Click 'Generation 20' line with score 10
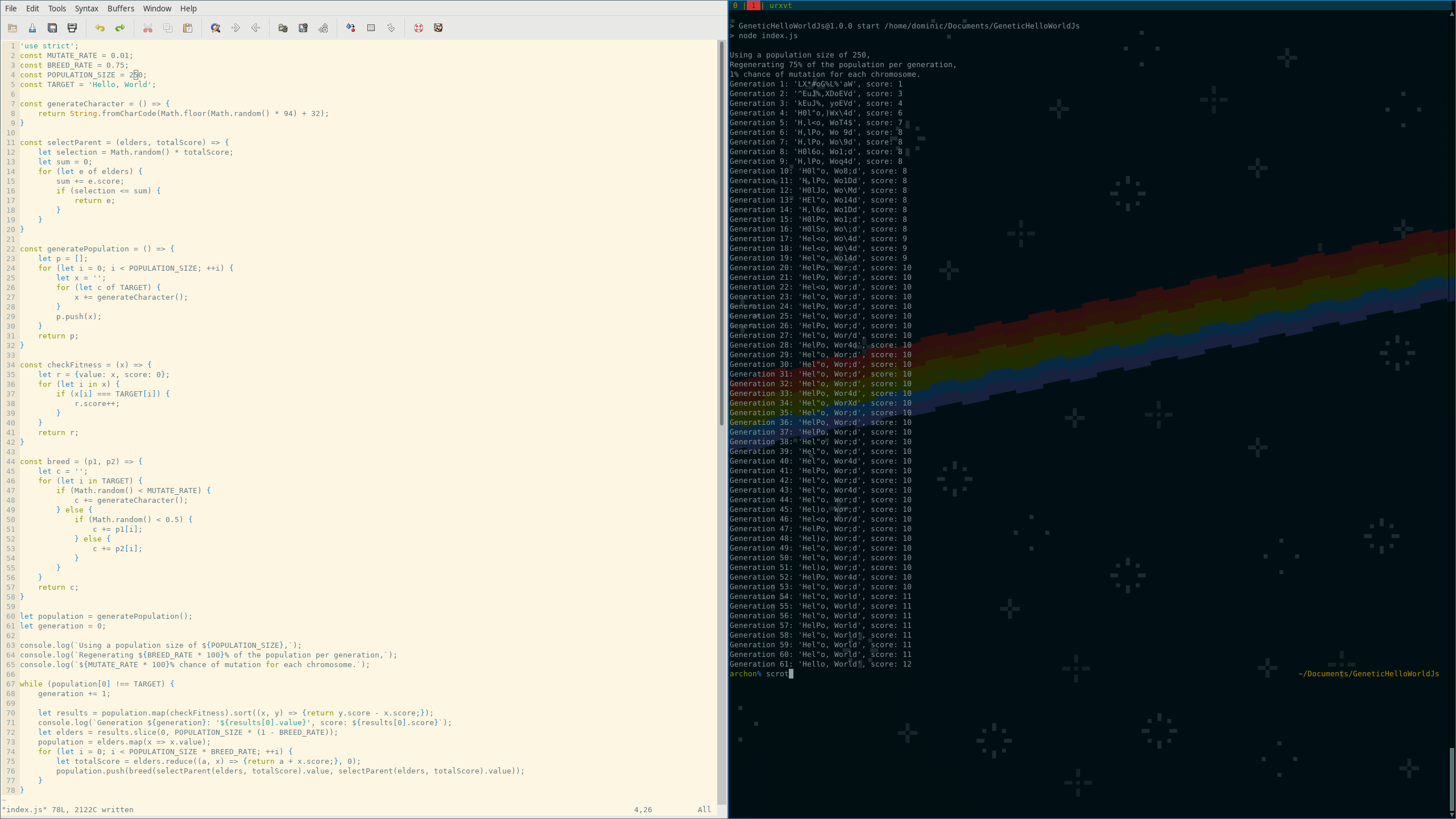 [820, 268]
